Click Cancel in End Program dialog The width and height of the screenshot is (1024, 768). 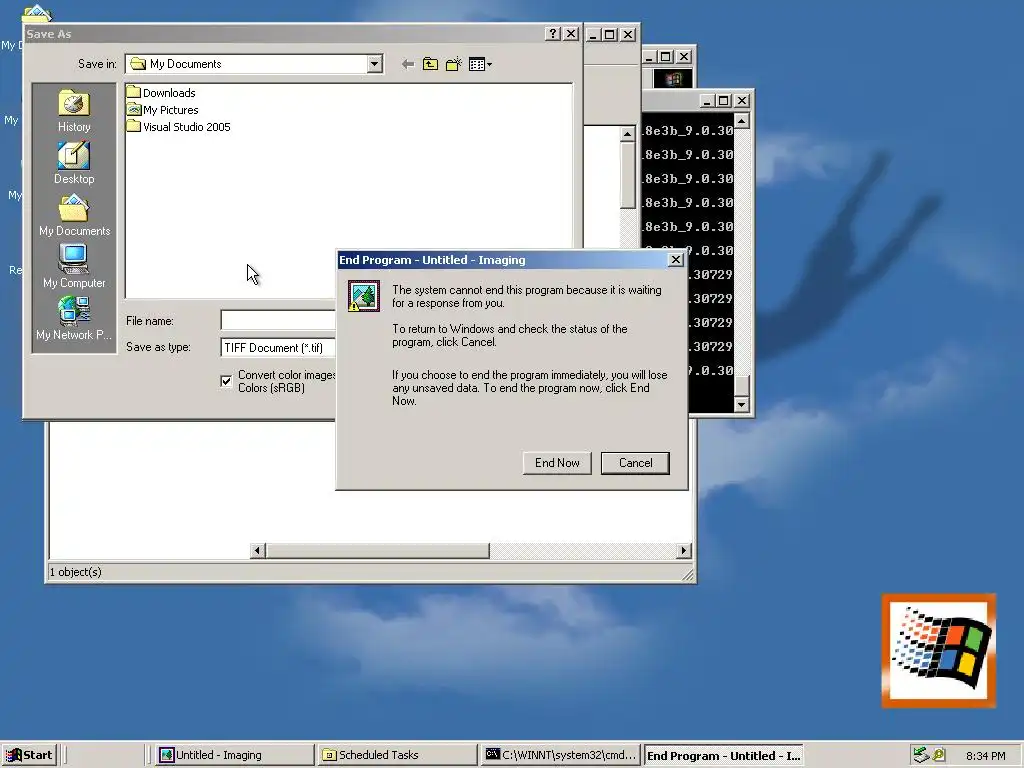tap(635, 463)
